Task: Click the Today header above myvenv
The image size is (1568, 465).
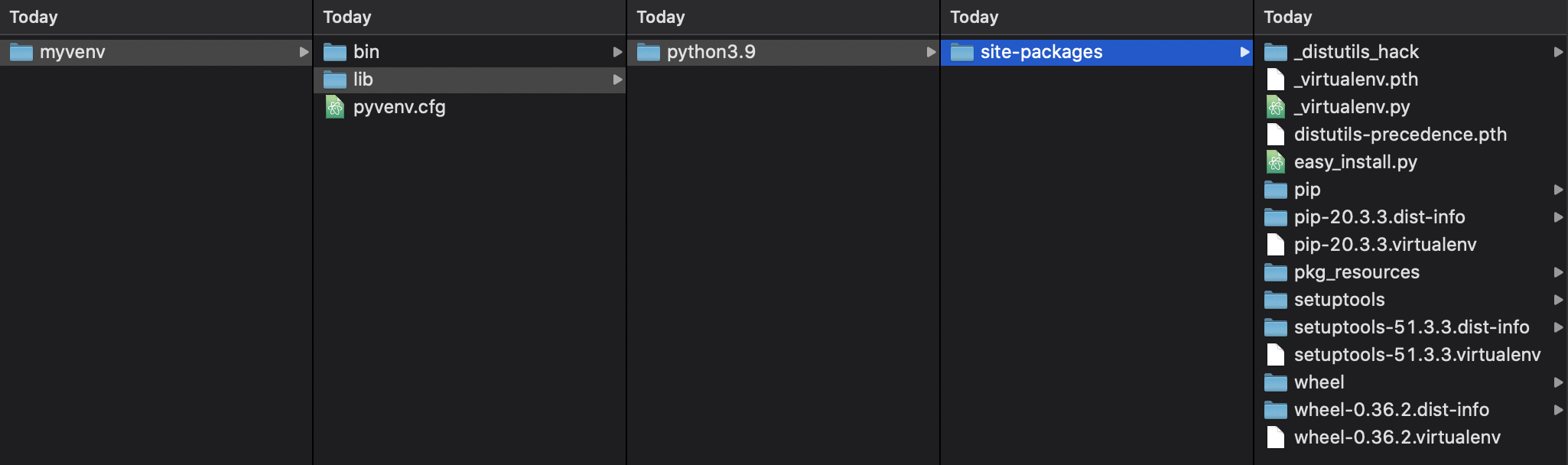Action: point(34,17)
